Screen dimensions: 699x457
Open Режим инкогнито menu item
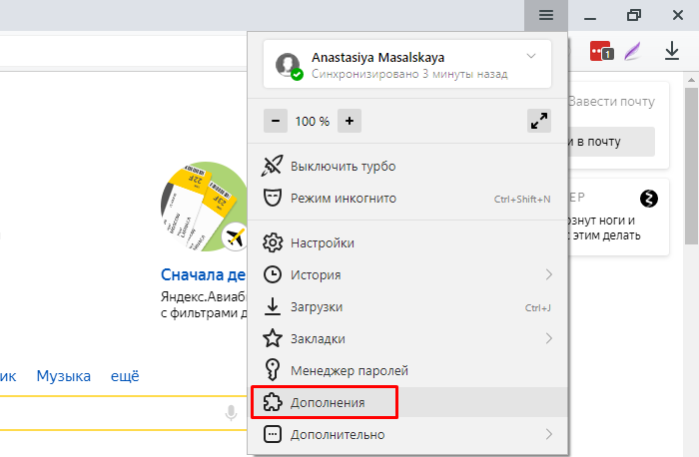tap(407, 198)
